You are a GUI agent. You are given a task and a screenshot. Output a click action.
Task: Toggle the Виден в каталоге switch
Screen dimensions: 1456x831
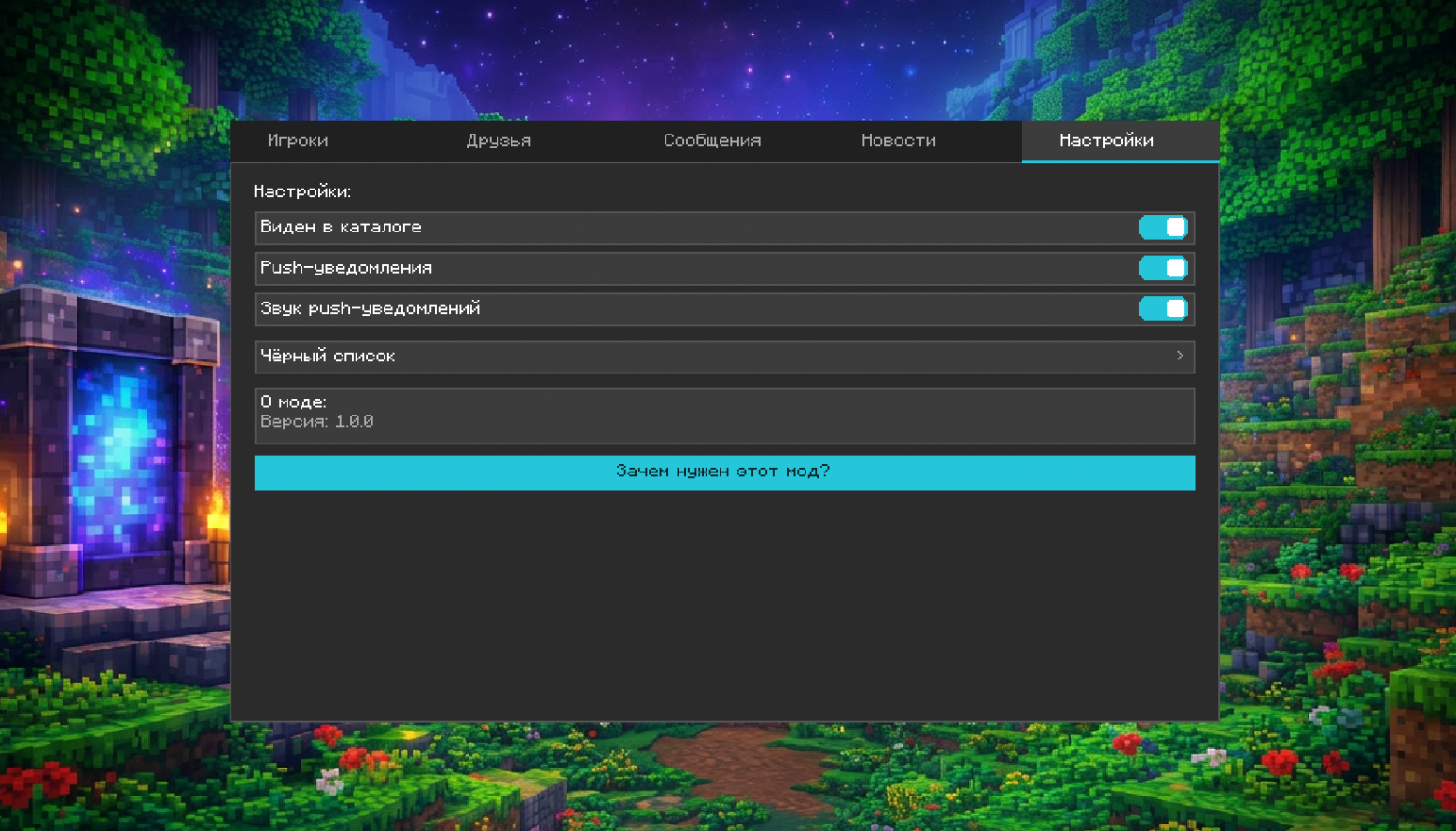pyautogui.click(x=1163, y=228)
